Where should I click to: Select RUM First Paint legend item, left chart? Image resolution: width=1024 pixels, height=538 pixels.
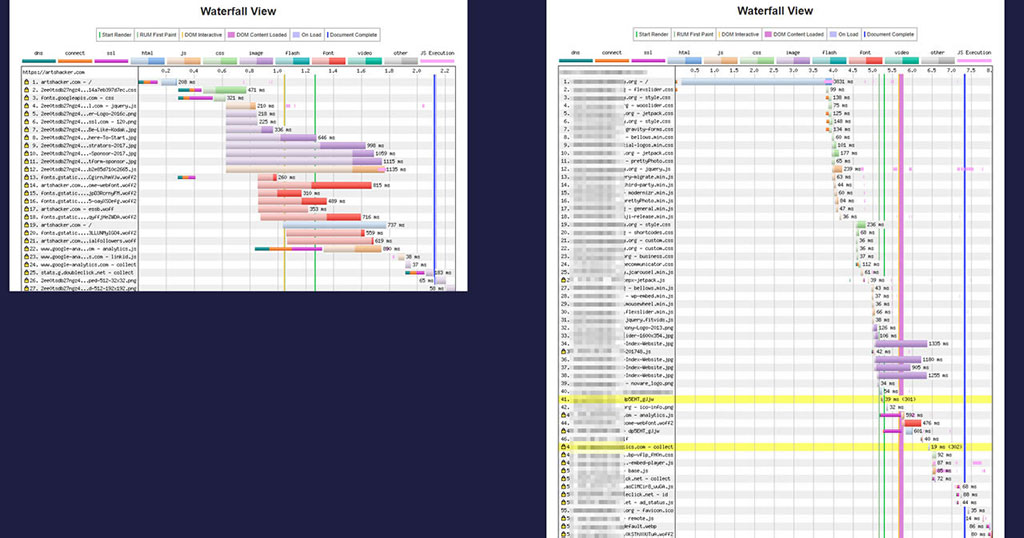pos(157,35)
